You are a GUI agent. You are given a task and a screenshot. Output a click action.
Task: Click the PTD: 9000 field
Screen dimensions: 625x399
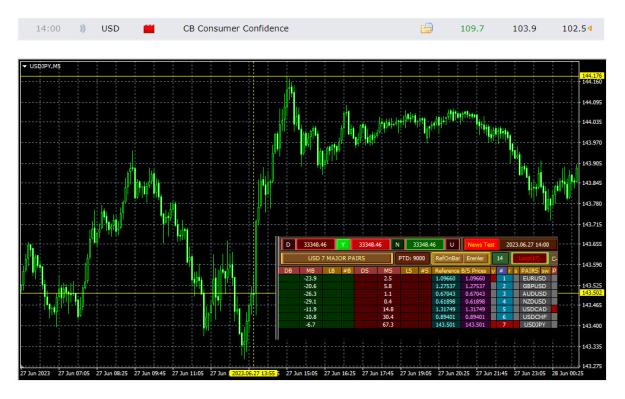tap(412, 258)
